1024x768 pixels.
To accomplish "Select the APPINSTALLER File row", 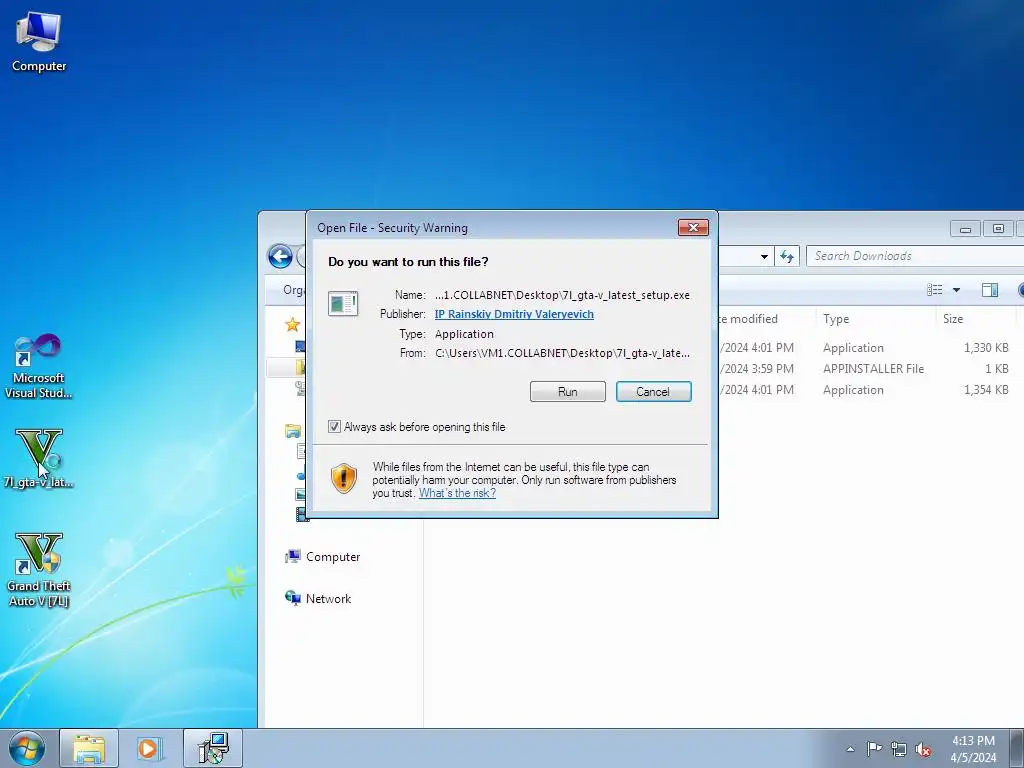I will (x=865, y=369).
